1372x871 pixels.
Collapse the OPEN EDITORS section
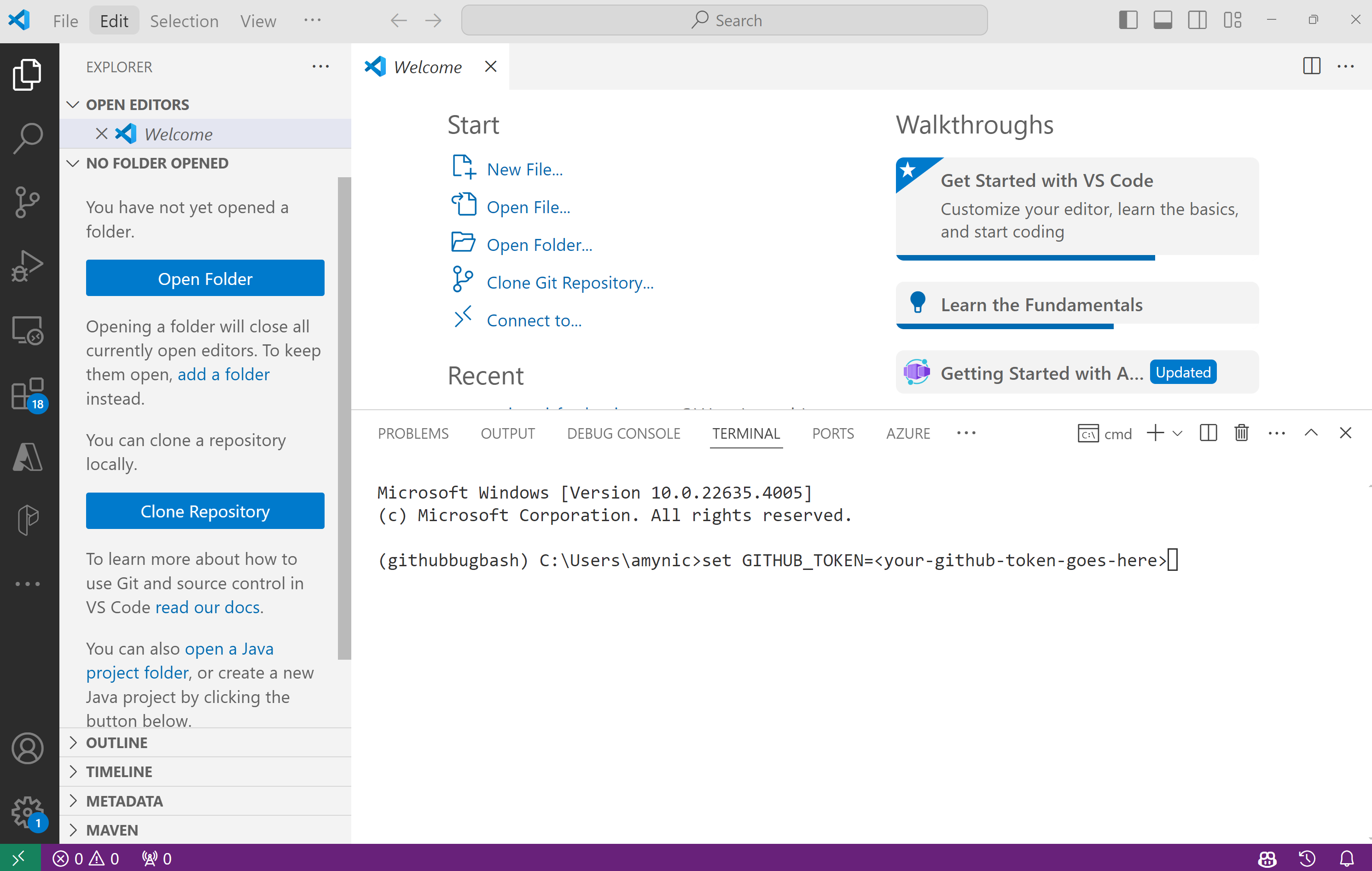click(137, 105)
